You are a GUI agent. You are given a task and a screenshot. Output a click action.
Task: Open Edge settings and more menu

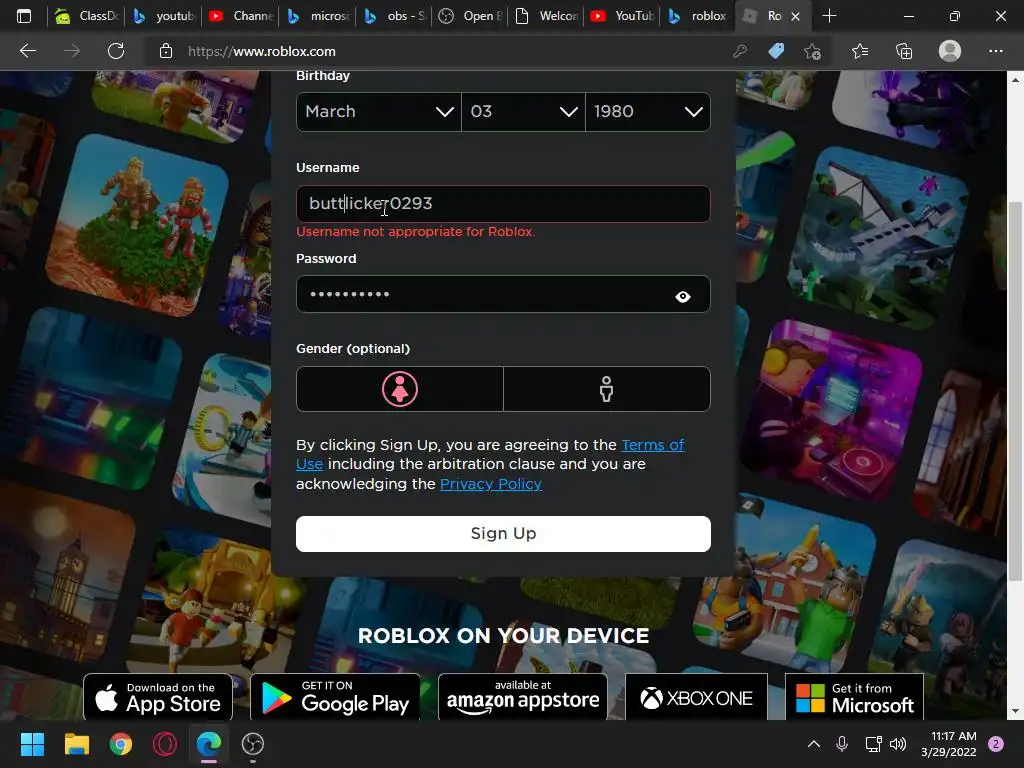tap(995, 51)
